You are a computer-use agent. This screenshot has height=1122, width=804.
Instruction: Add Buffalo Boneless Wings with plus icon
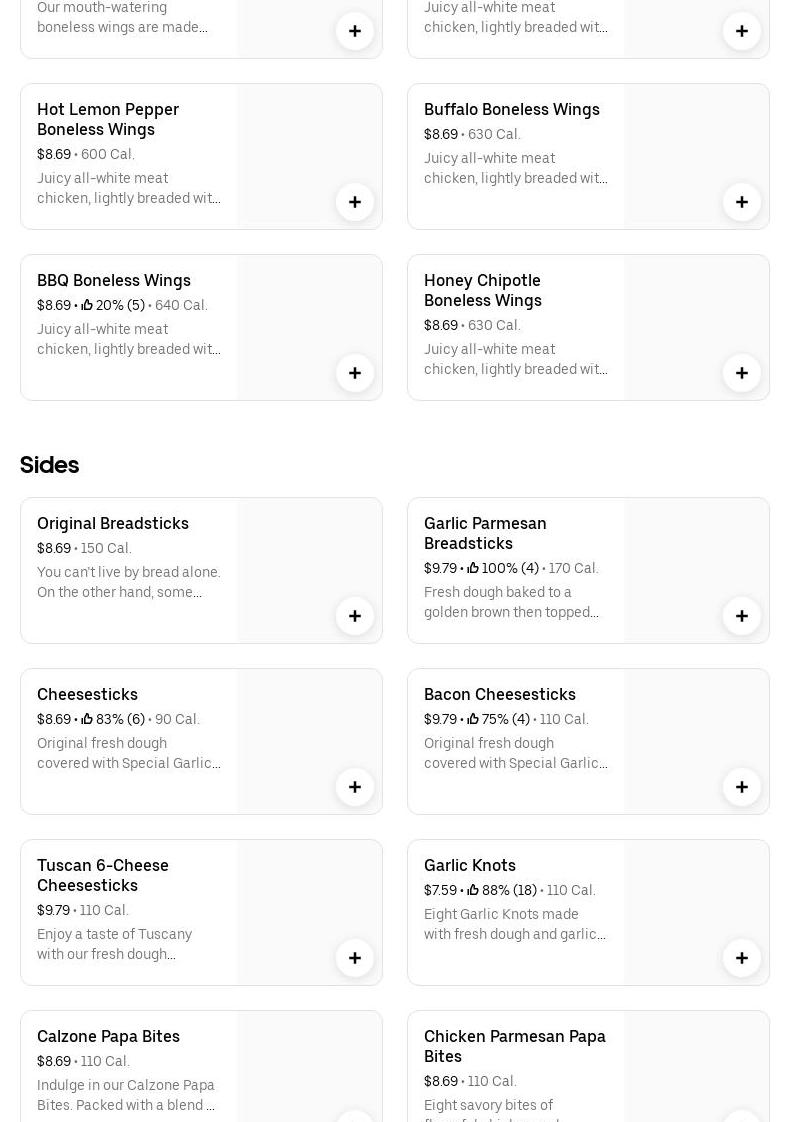click(x=742, y=202)
